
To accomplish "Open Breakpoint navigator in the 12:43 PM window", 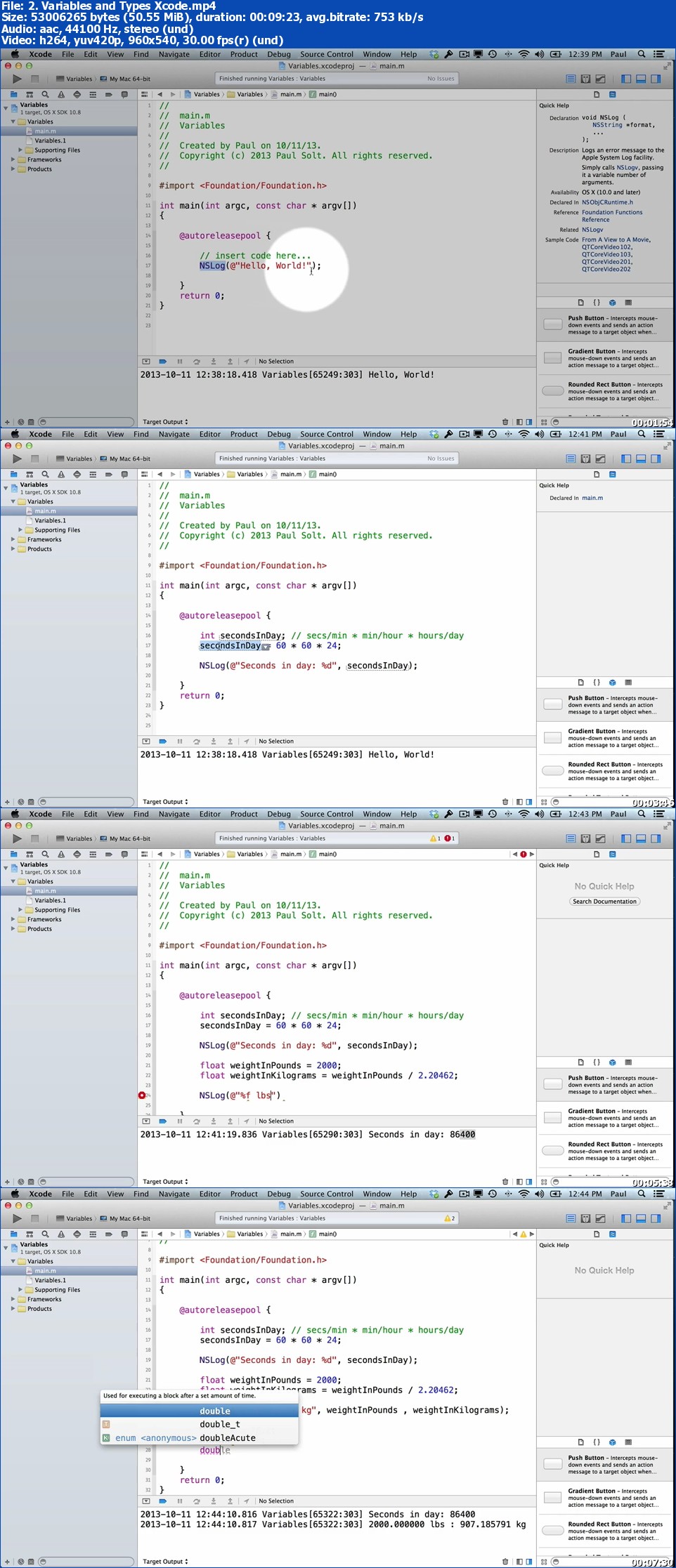I will pos(108,854).
